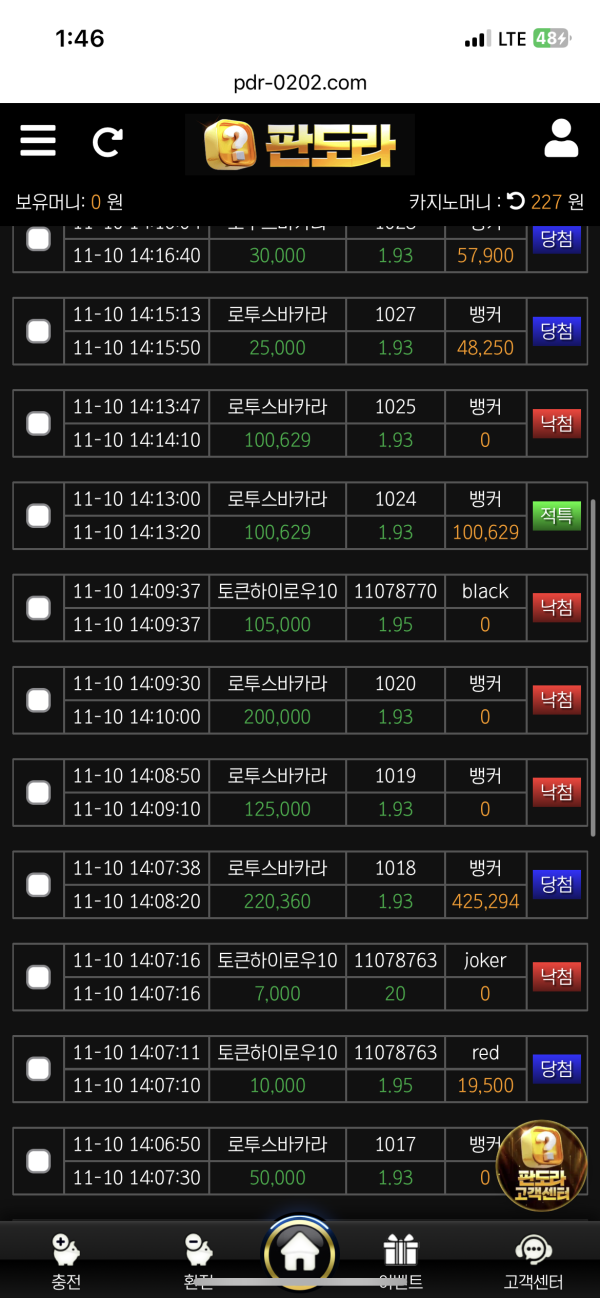Tap the pdr-0202.com address bar
600x1298 pixels.
click(x=300, y=82)
